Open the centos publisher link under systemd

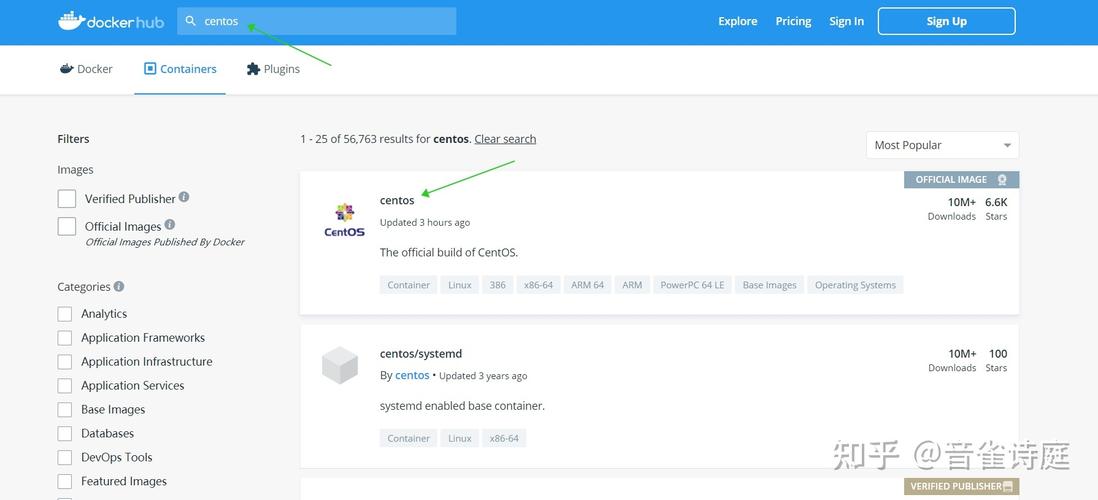click(x=412, y=375)
